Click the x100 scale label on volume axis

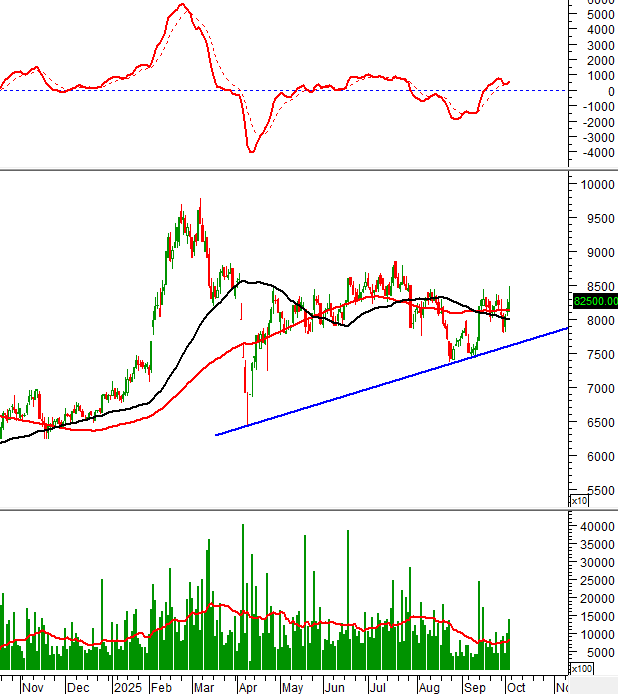[581, 668]
